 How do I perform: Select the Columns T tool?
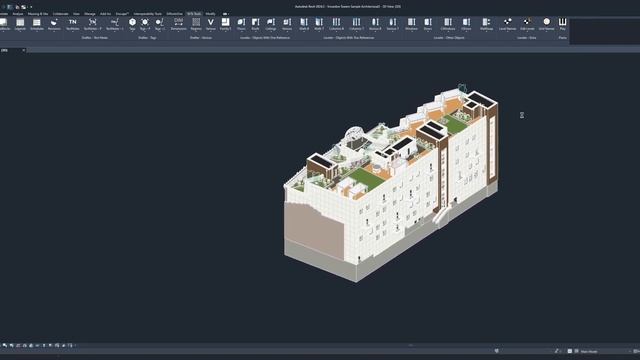[x=356, y=24]
